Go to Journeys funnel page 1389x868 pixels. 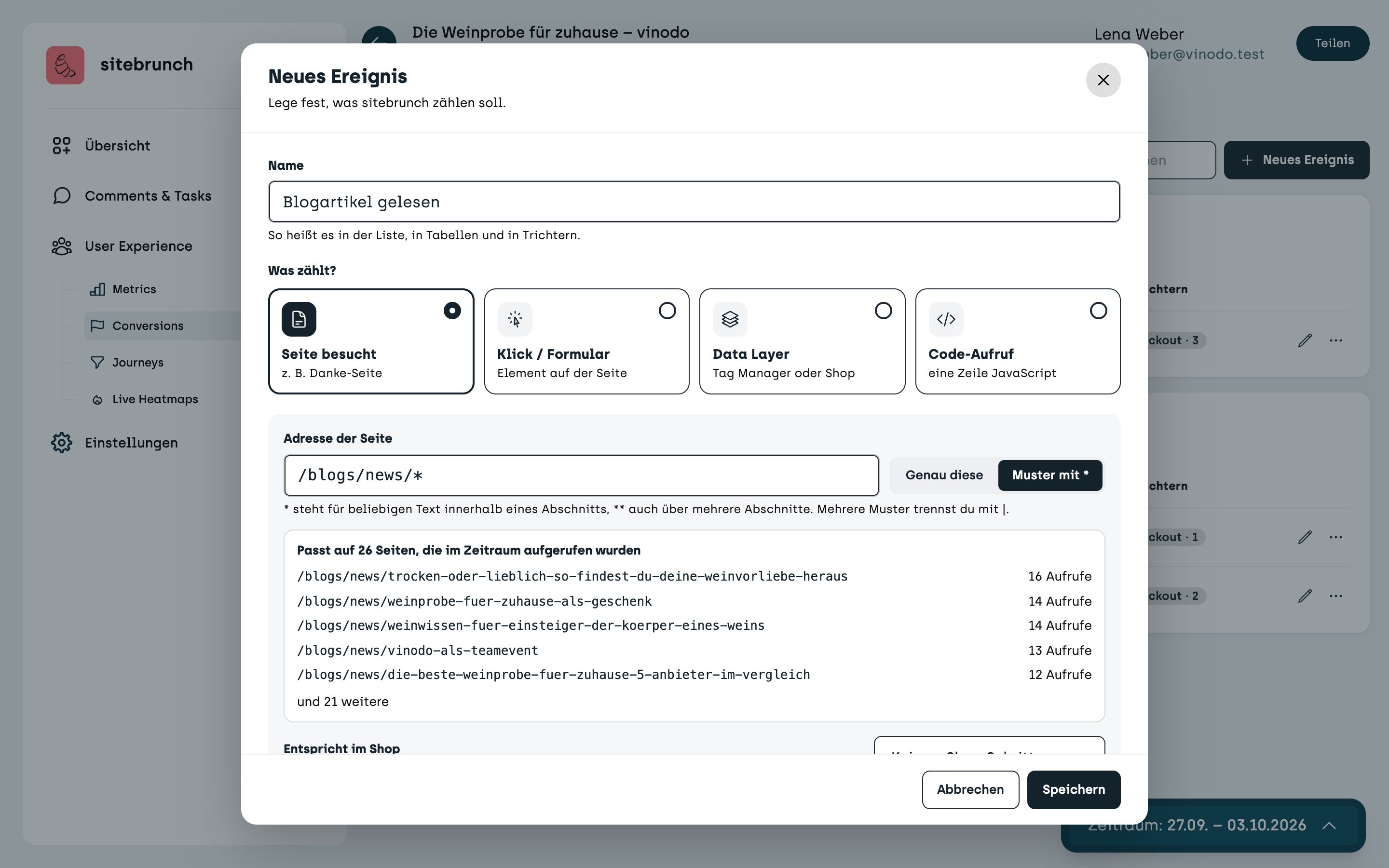tap(138, 362)
